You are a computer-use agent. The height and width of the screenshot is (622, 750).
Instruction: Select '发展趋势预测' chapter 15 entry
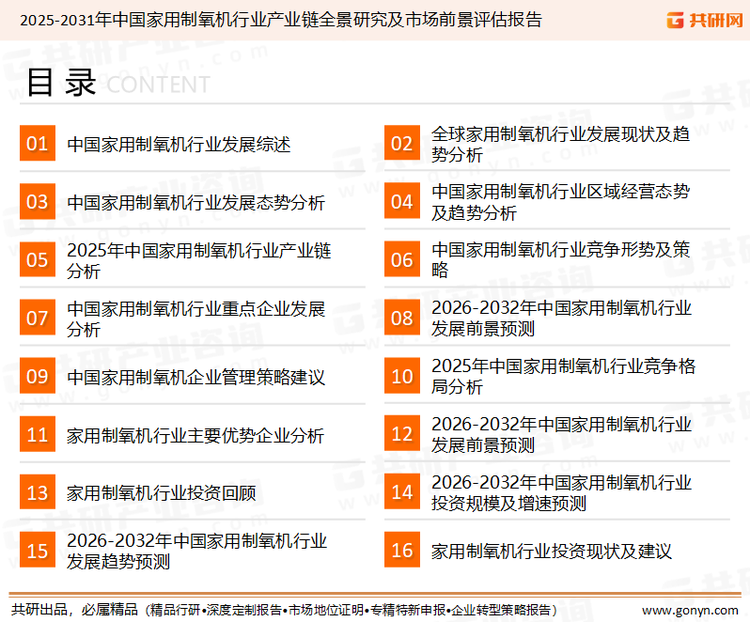tap(197, 551)
